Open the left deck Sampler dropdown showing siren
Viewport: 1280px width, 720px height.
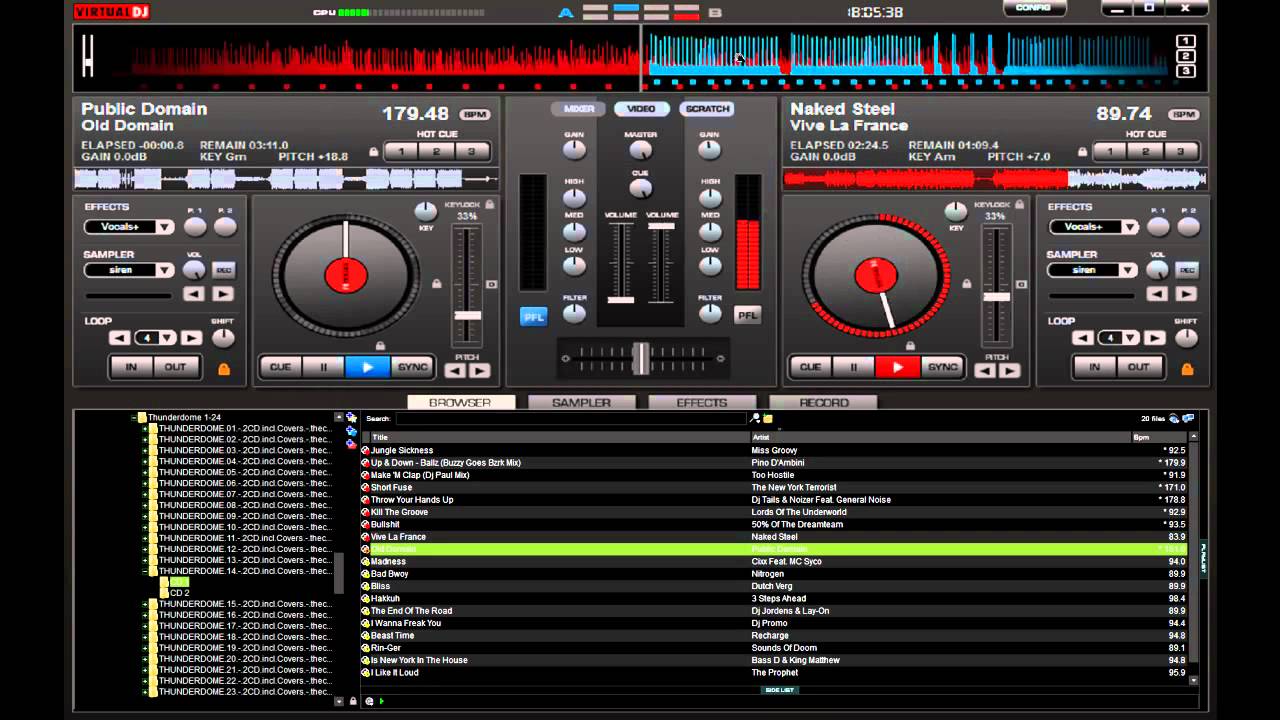pyautogui.click(x=129, y=270)
